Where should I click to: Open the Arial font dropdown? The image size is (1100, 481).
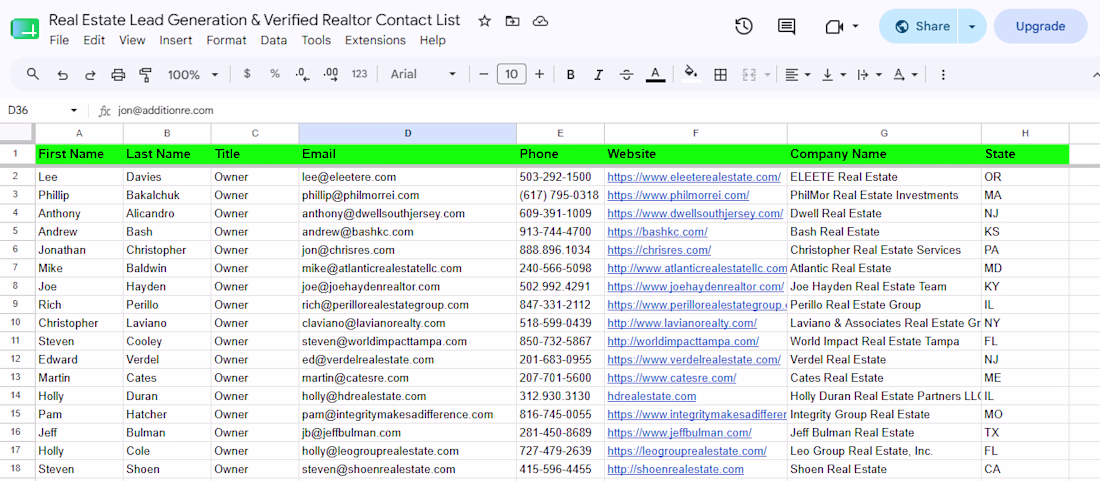(424, 74)
